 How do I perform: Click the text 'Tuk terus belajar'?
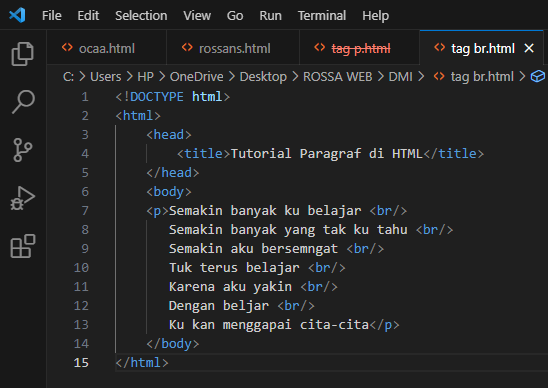(x=234, y=268)
